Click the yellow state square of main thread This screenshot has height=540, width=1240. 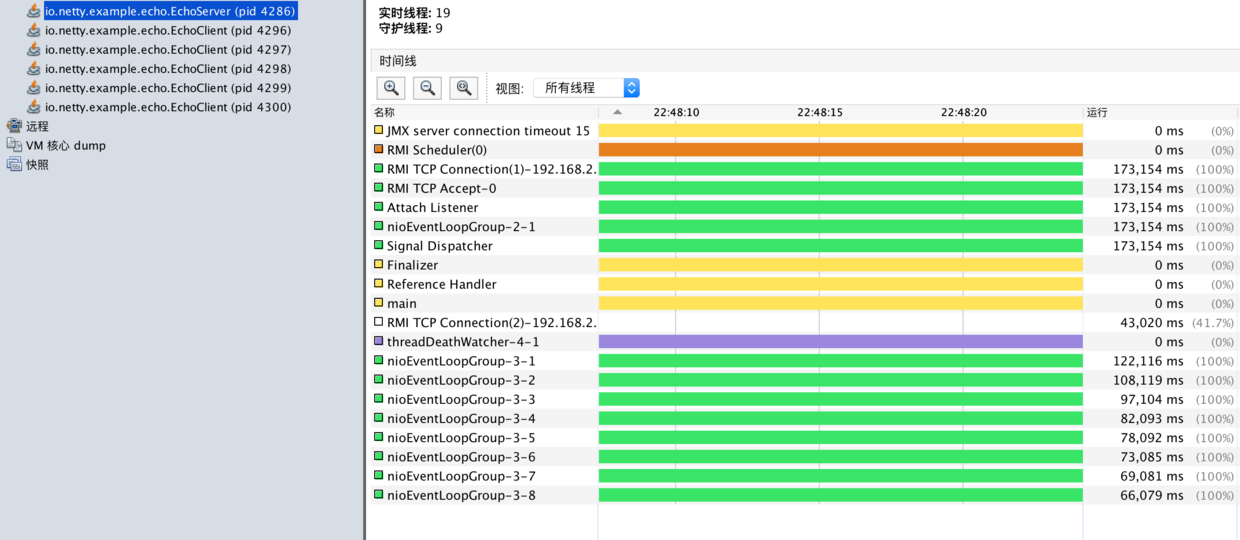pyautogui.click(x=378, y=302)
